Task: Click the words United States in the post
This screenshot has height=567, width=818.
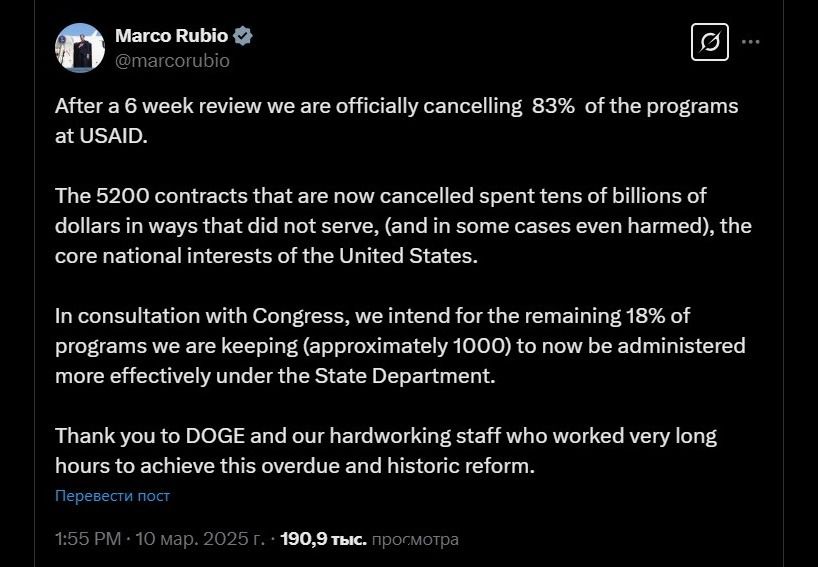Action: coord(408,256)
